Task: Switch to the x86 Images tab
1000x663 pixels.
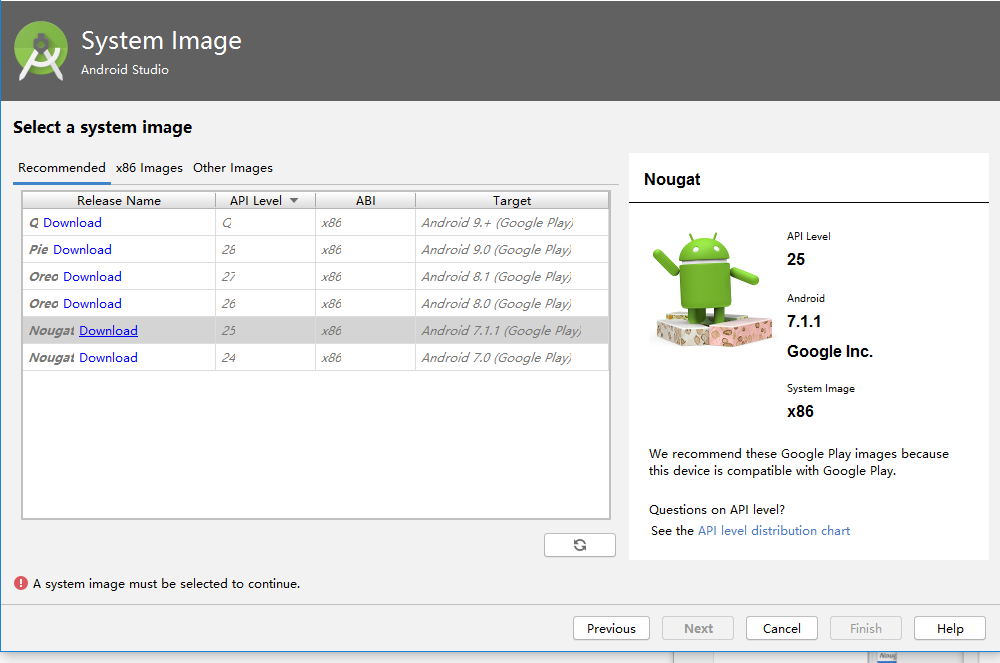Action: coord(149,168)
